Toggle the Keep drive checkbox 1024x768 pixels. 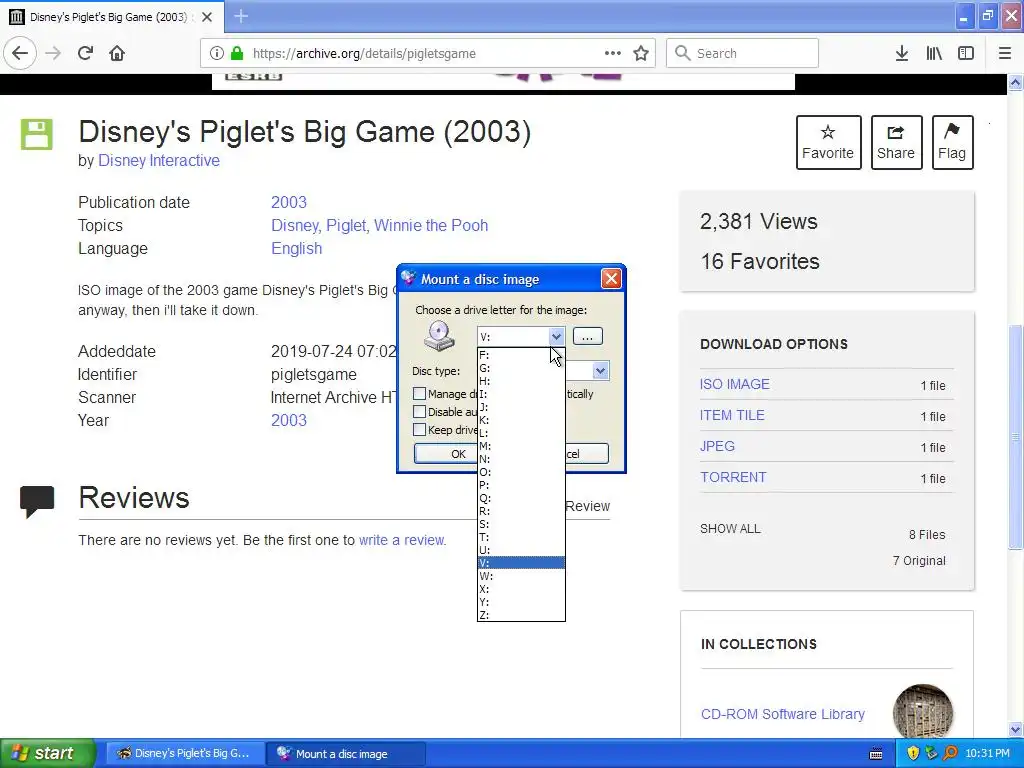point(419,430)
